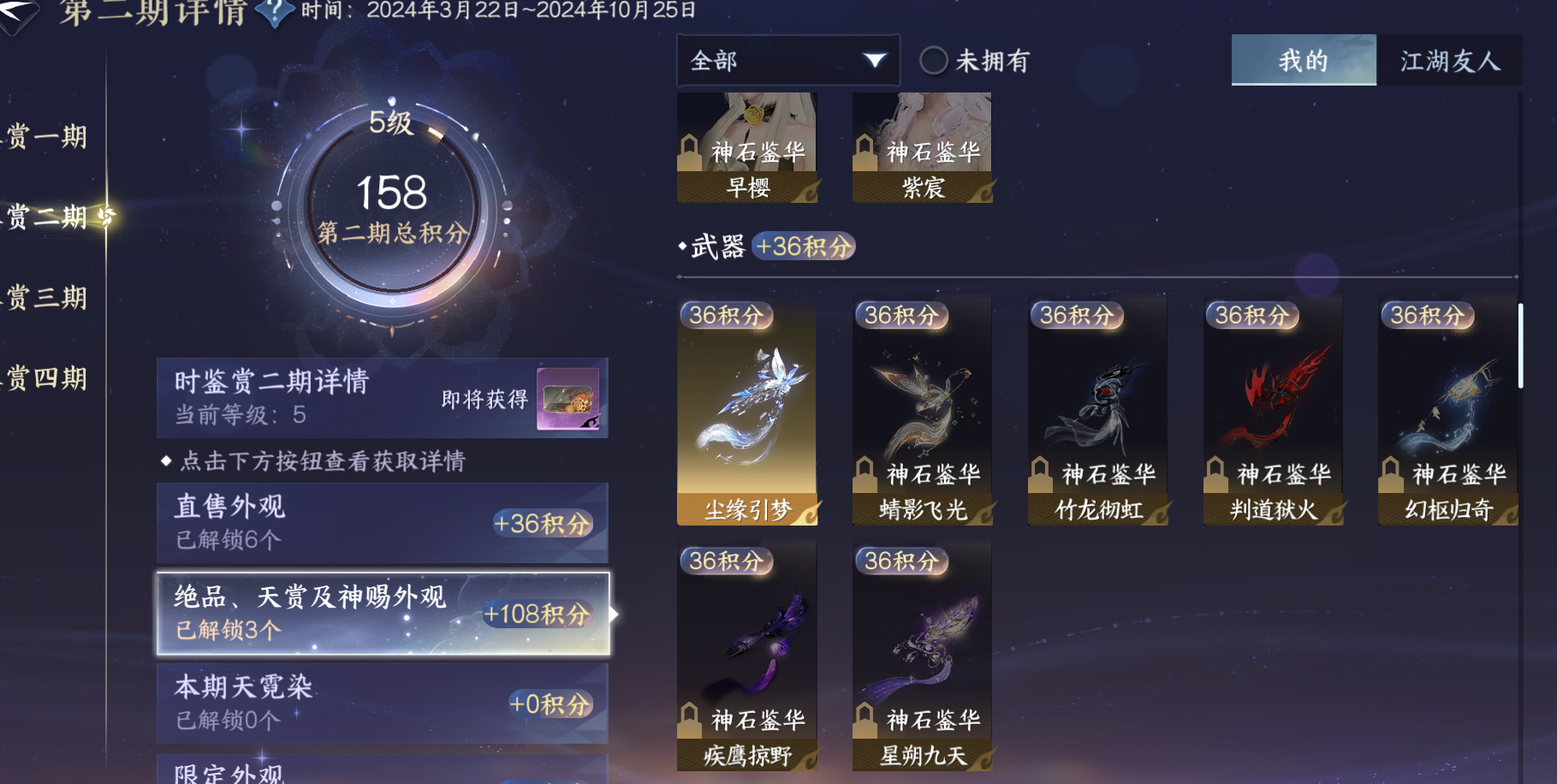Select the 疾鹰掠野 purple weapon card
The width and height of the screenshot is (1557, 784).
(747, 656)
